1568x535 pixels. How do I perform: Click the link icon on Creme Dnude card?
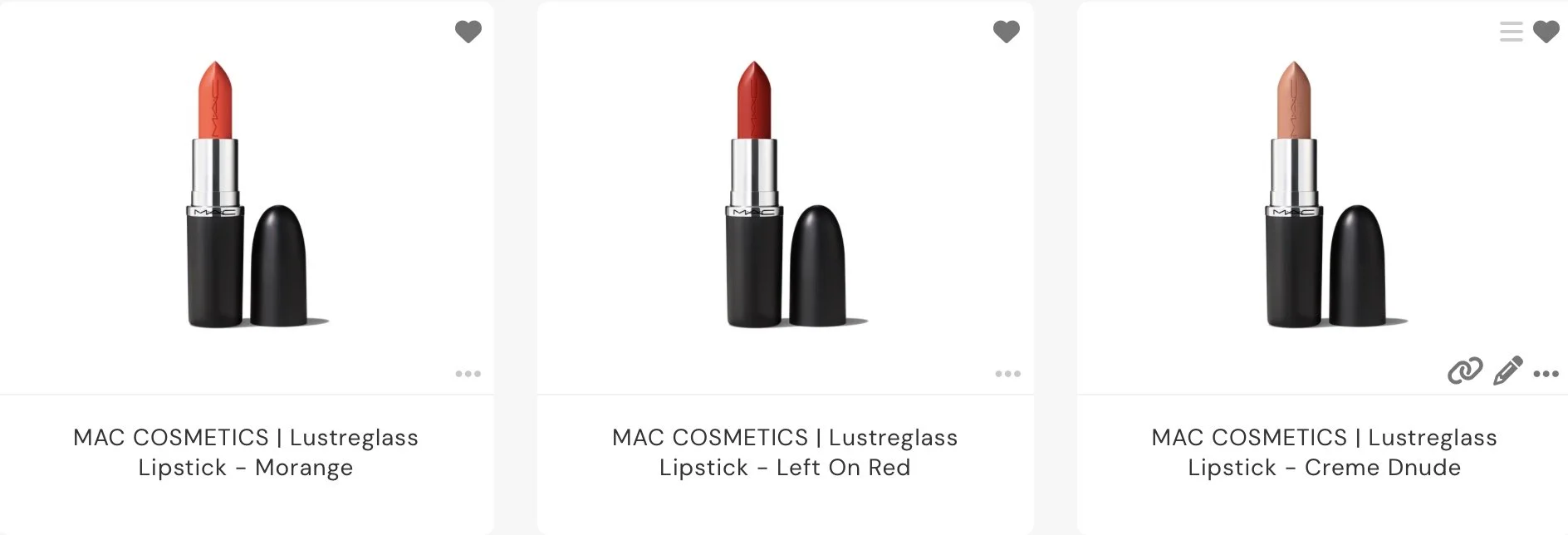1465,371
